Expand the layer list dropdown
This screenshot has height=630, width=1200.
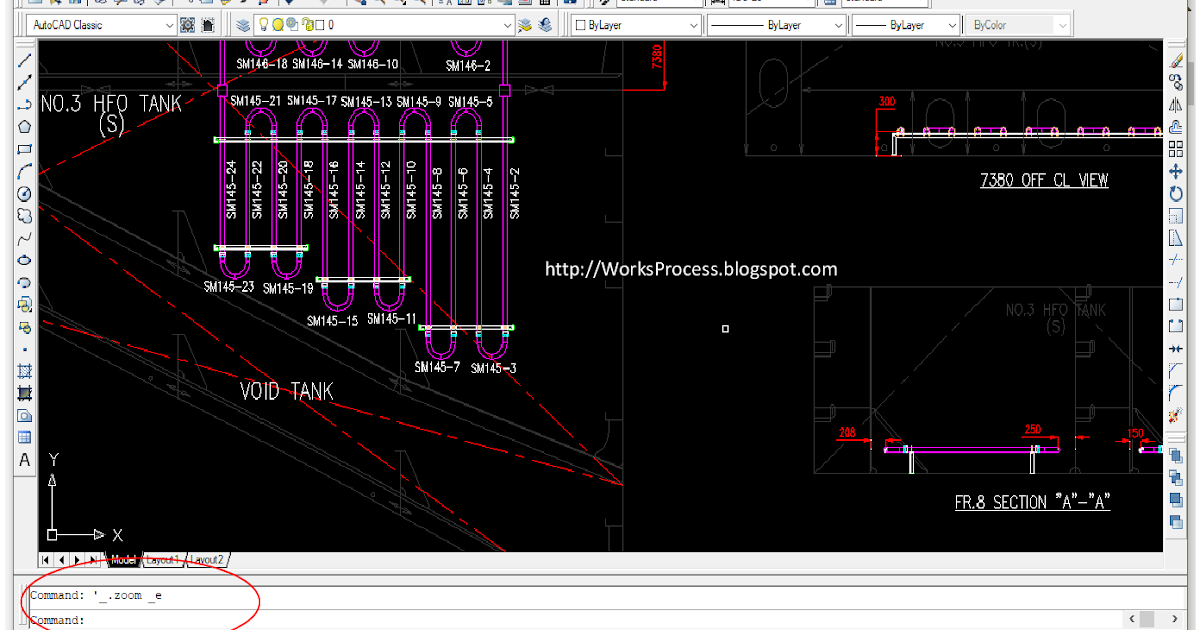click(507, 25)
